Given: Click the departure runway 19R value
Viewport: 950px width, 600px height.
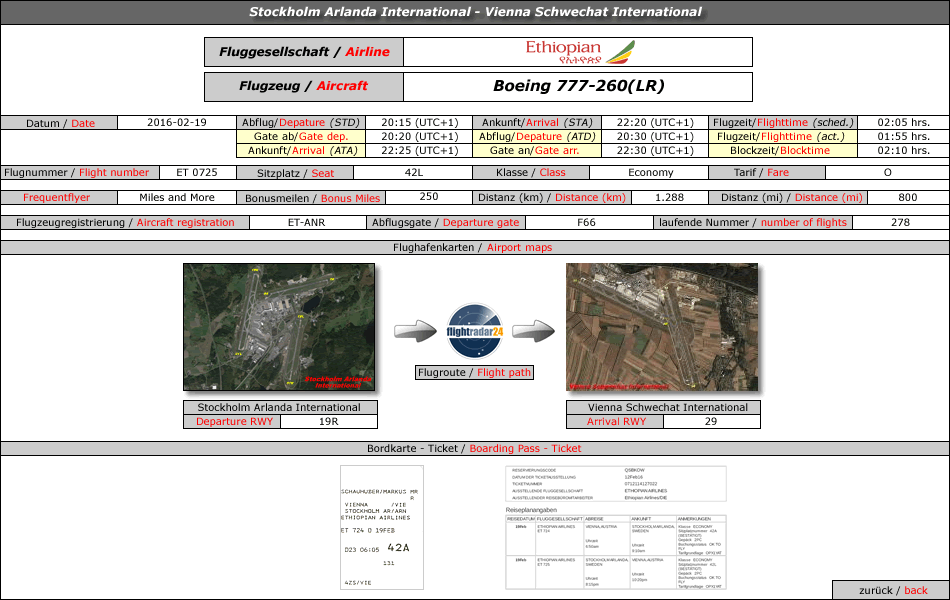Looking at the screenshot, I should 328,422.
